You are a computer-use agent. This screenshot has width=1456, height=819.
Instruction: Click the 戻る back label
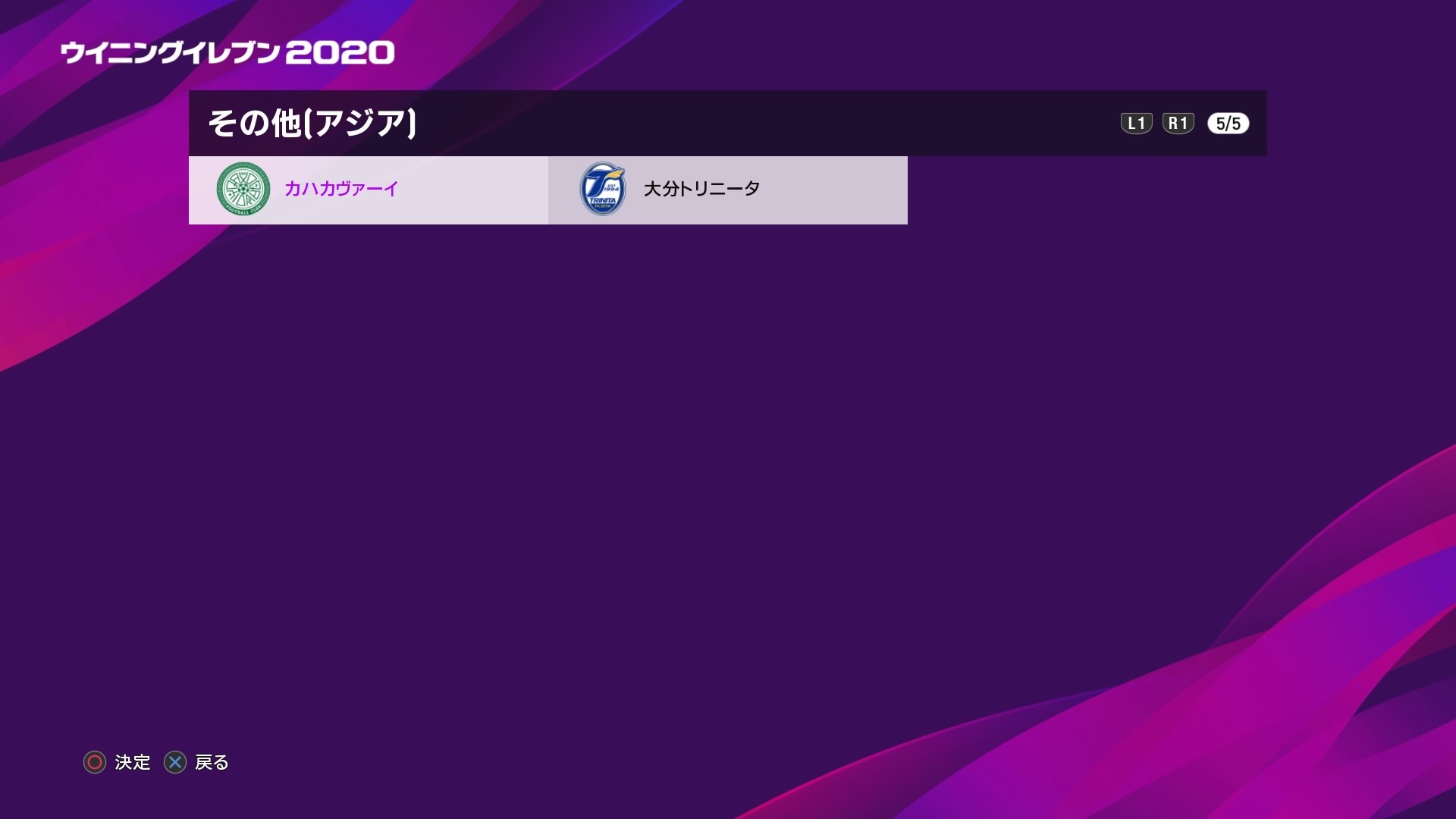[212, 762]
